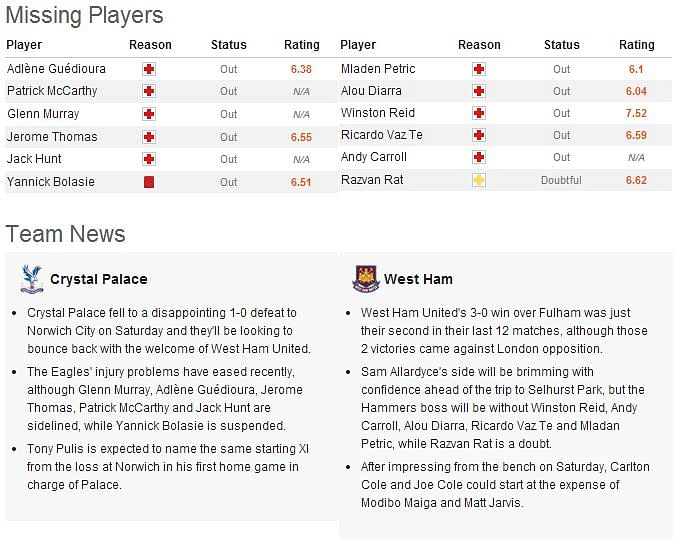Image resolution: width=677 pixels, height=541 pixels.
Task: Open Alou Diarra player entry
Action: coord(371,91)
